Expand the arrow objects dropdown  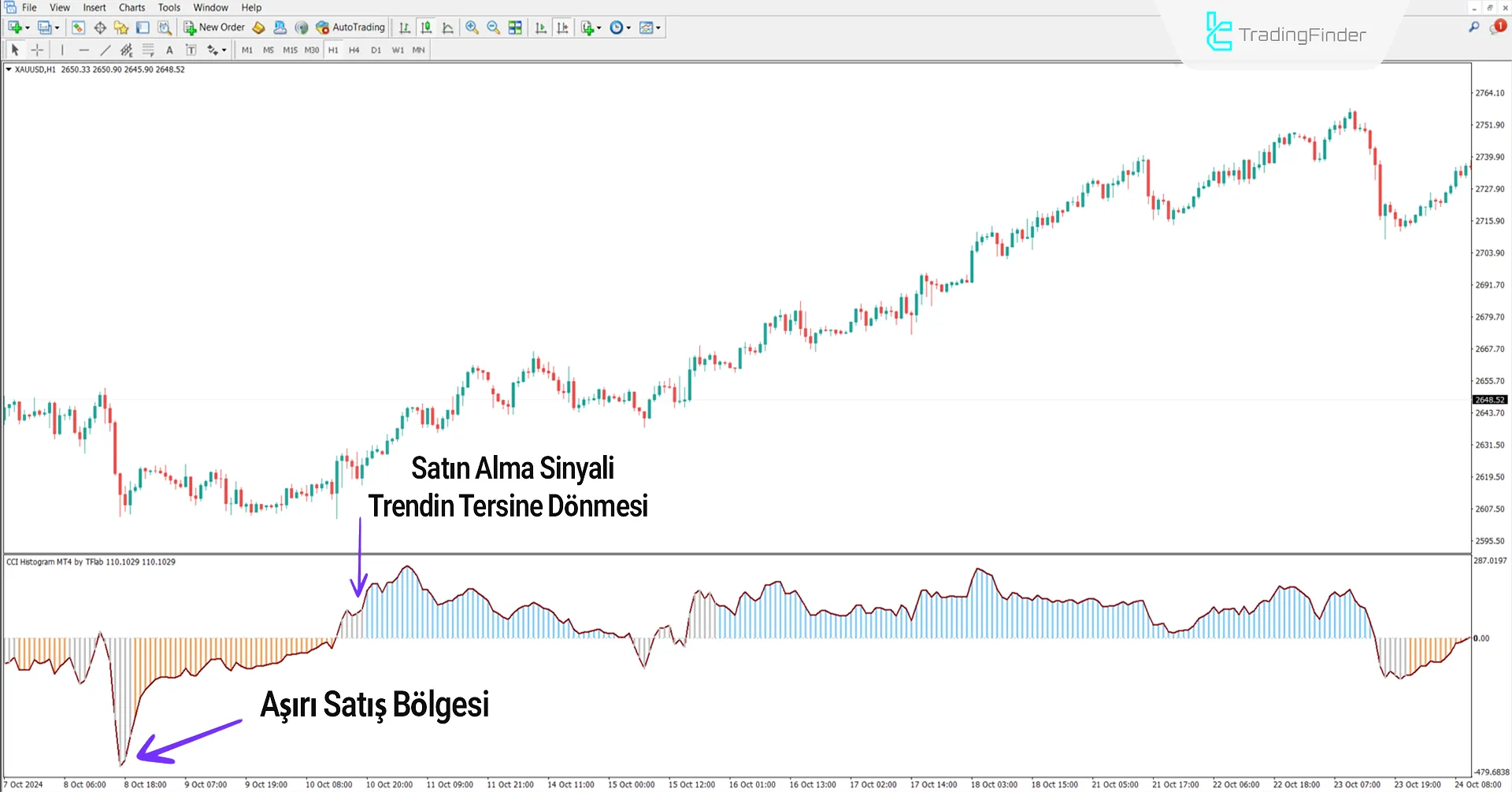(x=223, y=50)
